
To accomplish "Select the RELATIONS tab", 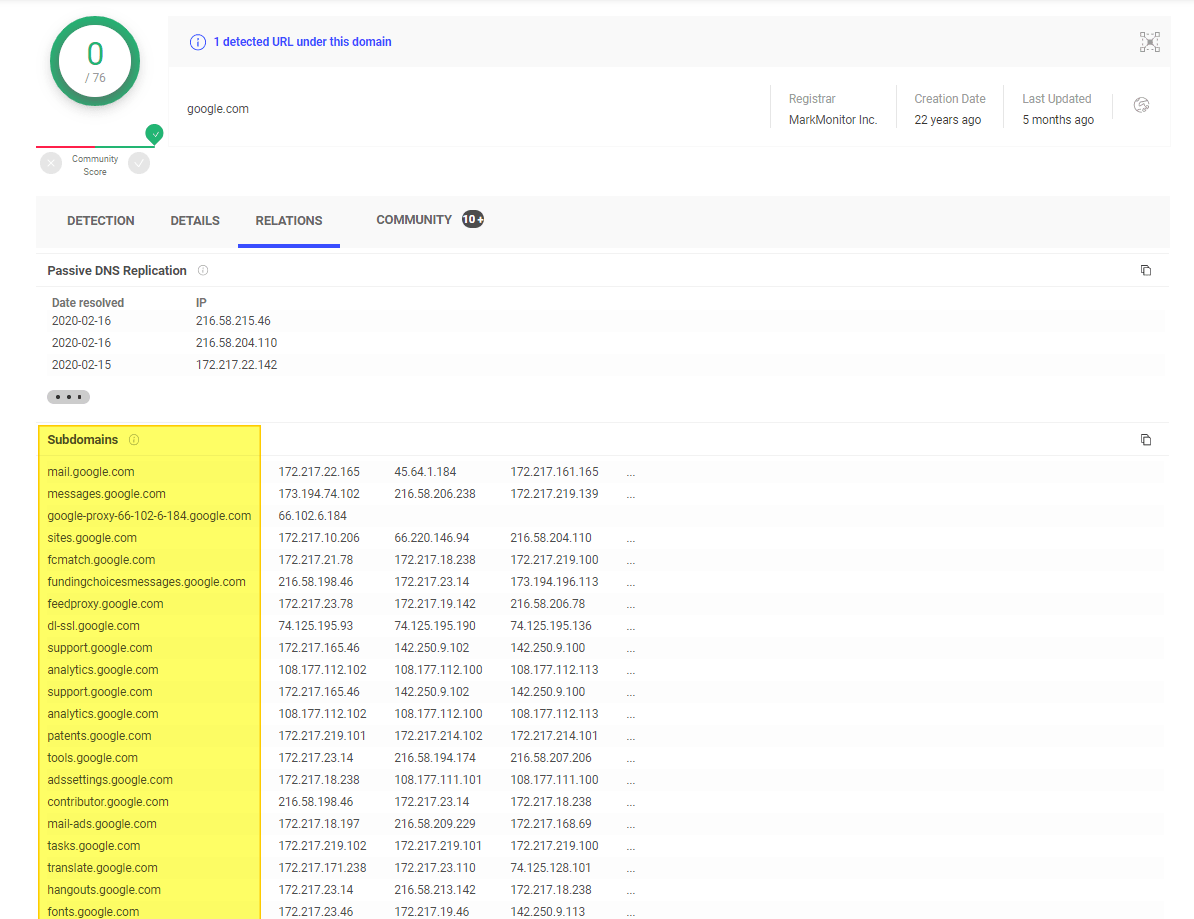I will [x=289, y=221].
